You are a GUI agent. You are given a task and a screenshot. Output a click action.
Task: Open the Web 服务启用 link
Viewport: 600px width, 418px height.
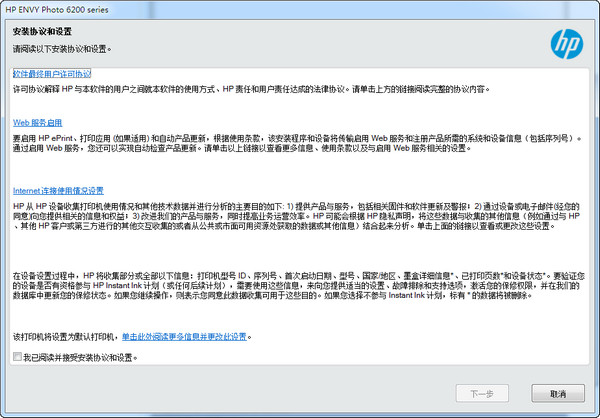click(x=38, y=123)
